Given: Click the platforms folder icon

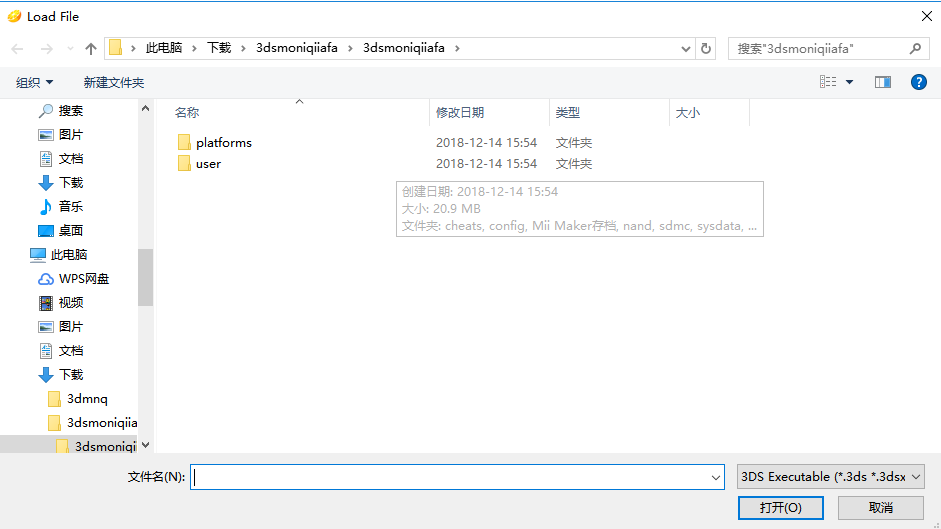Looking at the screenshot, I should pyautogui.click(x=184, y=143).
